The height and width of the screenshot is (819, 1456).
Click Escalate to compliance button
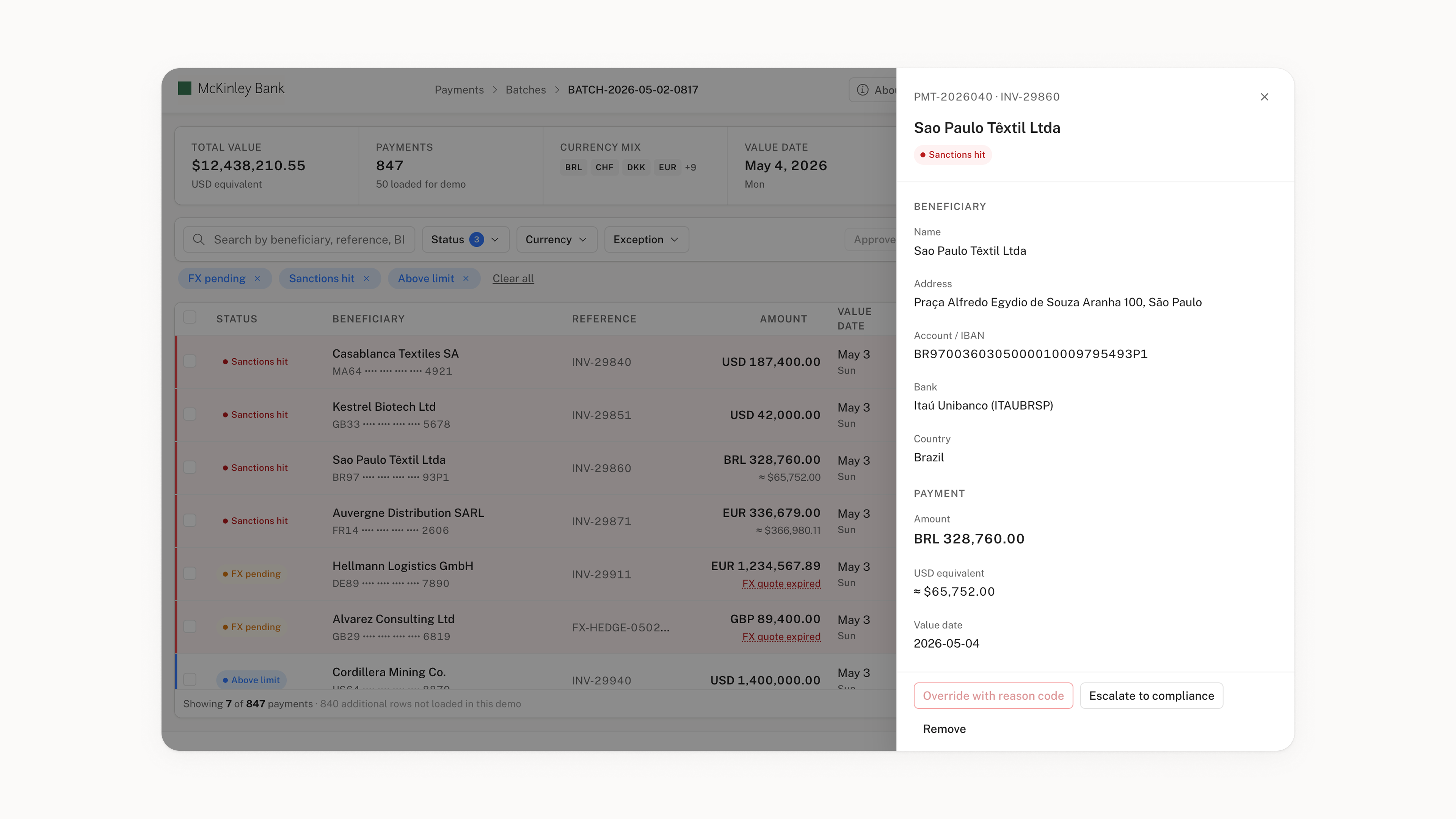[1152, 696]
